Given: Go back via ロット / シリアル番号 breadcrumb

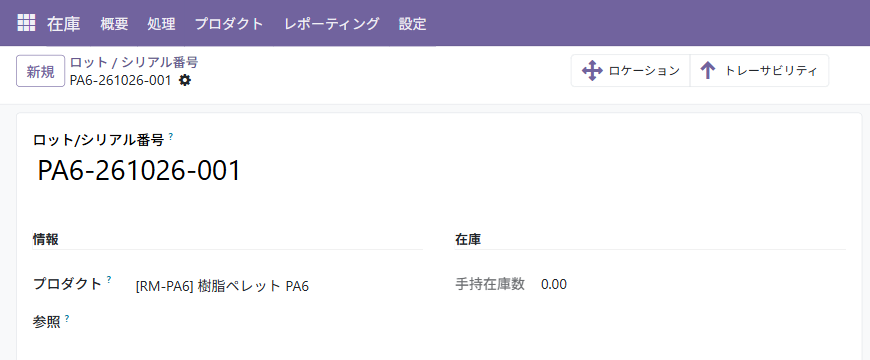Looking at the screenshot, I should tap(134, 62).
